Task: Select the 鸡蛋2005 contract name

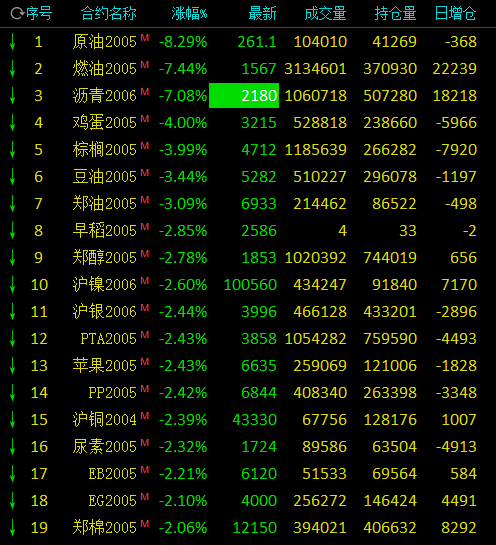Action: (x=105, y=122)
